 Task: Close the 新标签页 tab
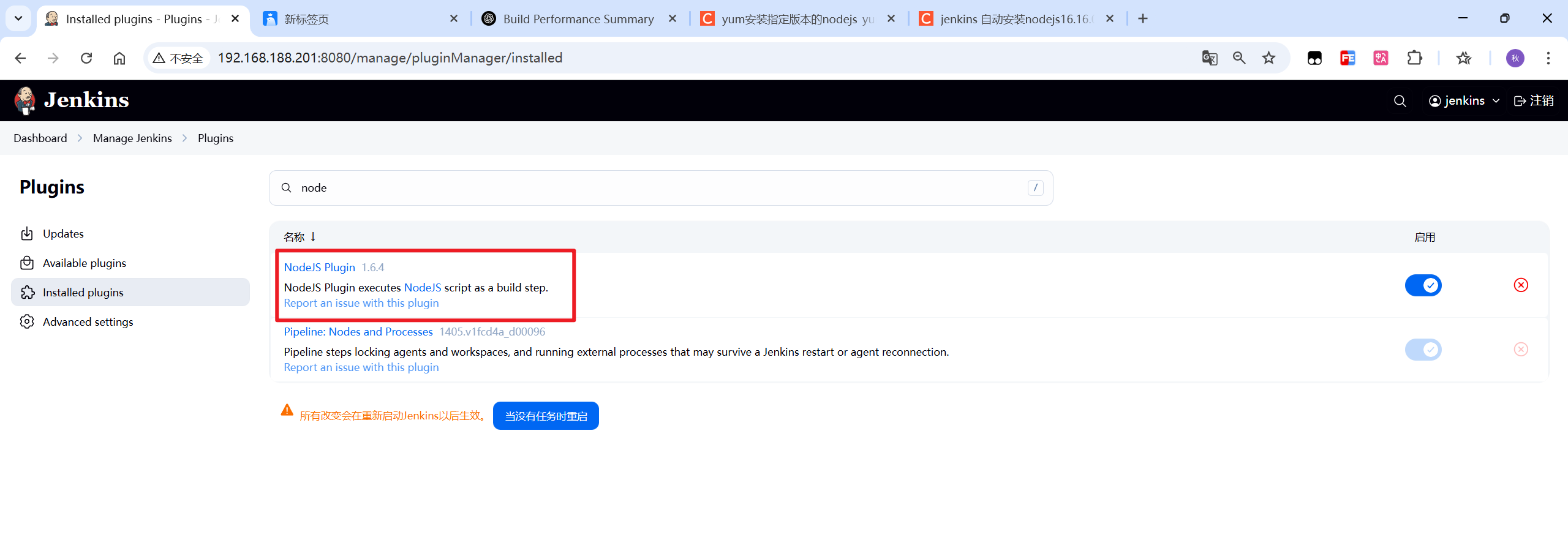coord(454,19)
